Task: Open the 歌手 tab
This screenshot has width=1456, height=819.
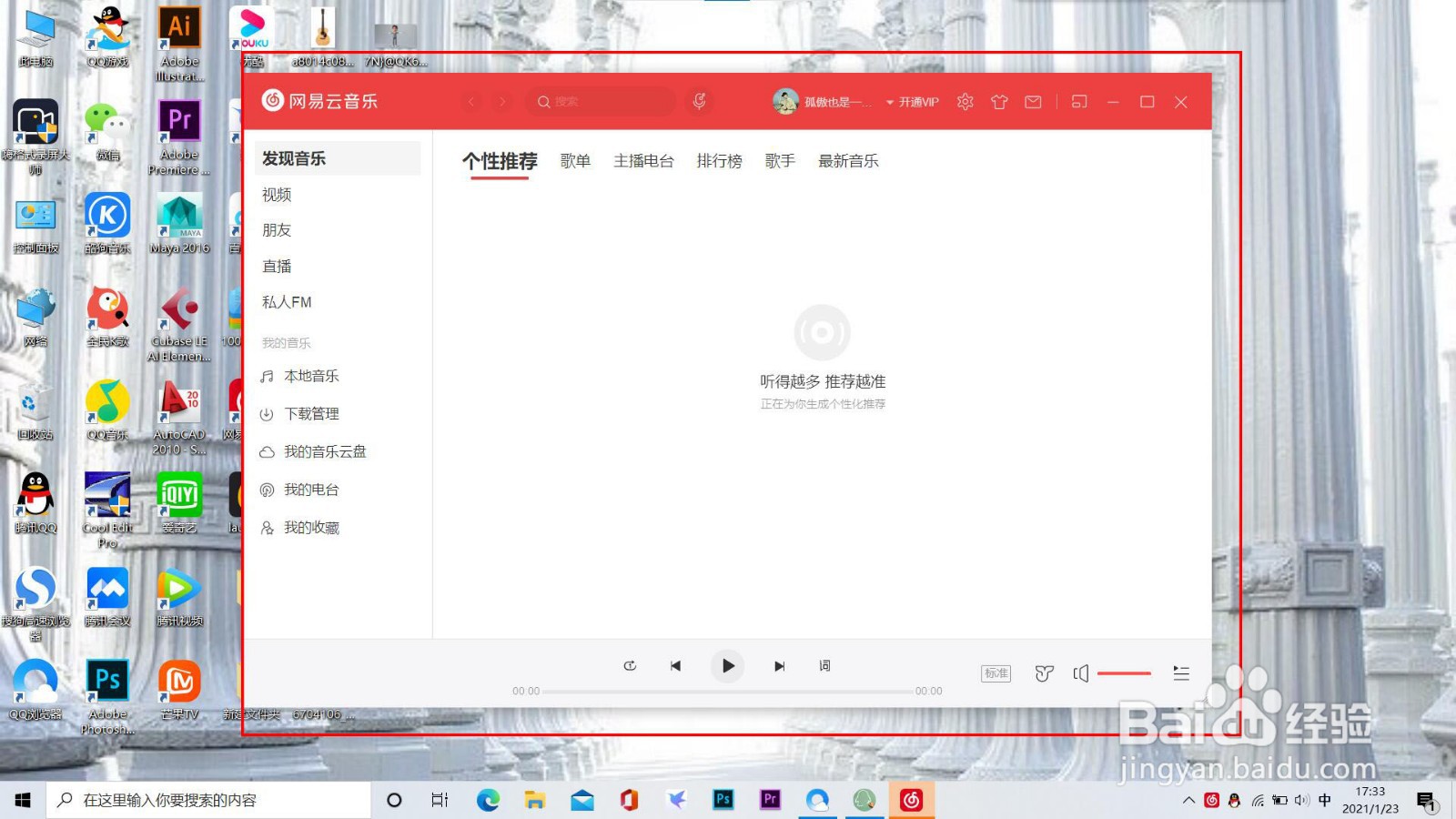Action: pos(780,161)
